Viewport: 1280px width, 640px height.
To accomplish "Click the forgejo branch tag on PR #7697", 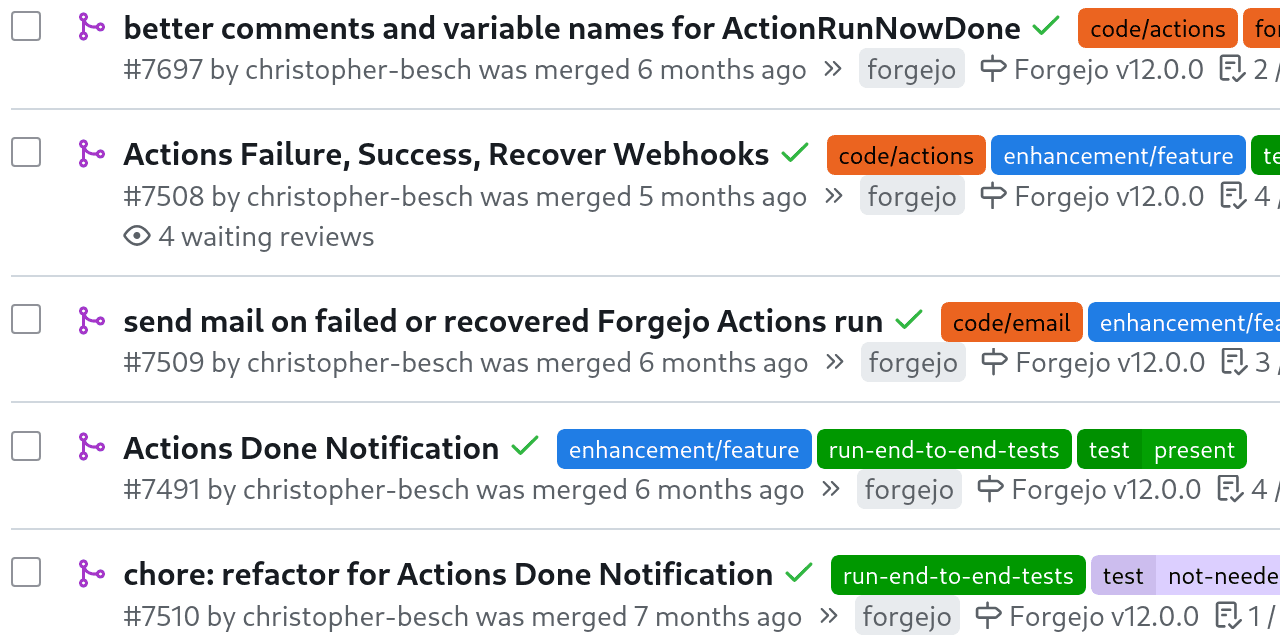I will 911,69.
